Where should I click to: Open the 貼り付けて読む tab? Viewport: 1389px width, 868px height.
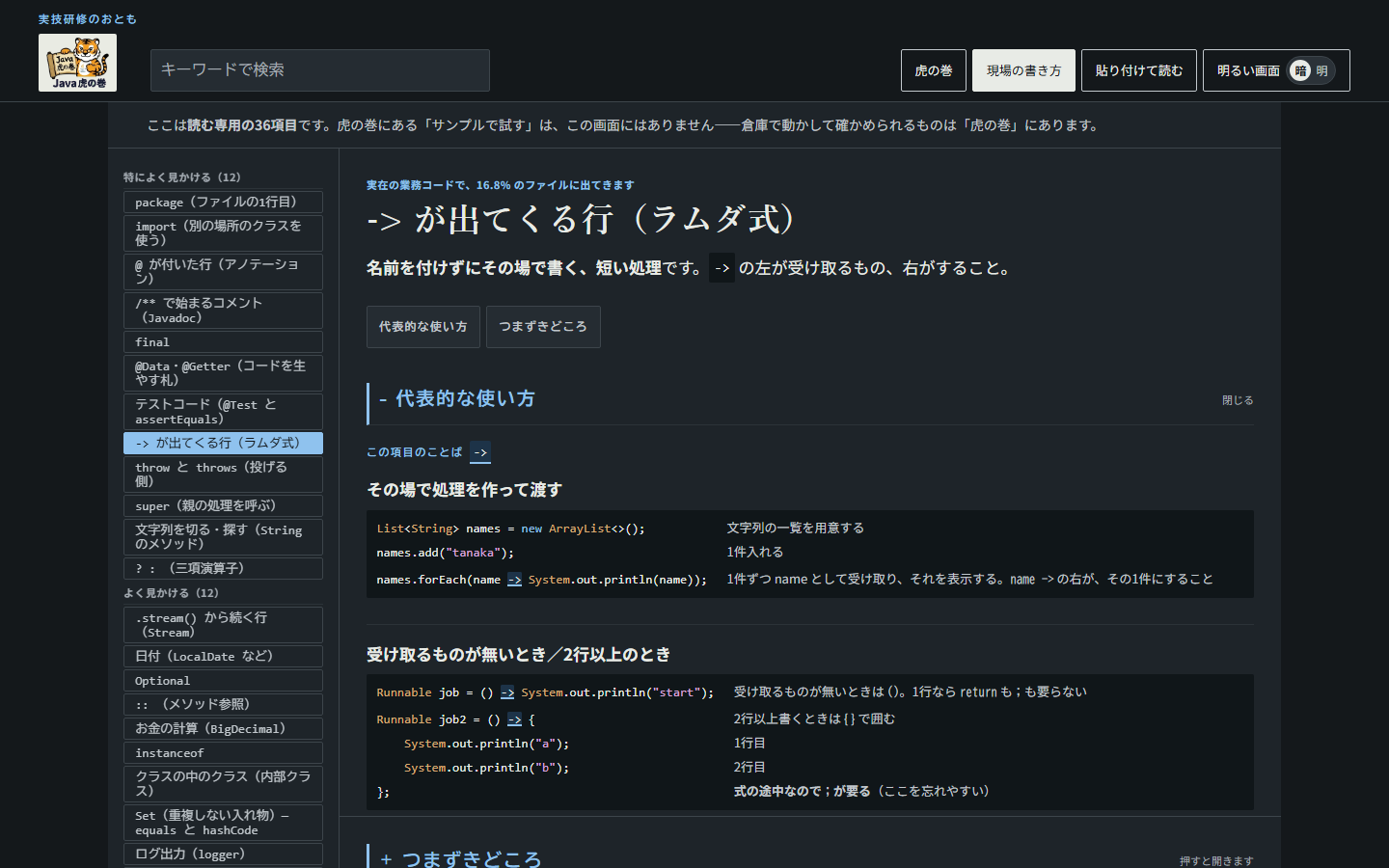1139,70
